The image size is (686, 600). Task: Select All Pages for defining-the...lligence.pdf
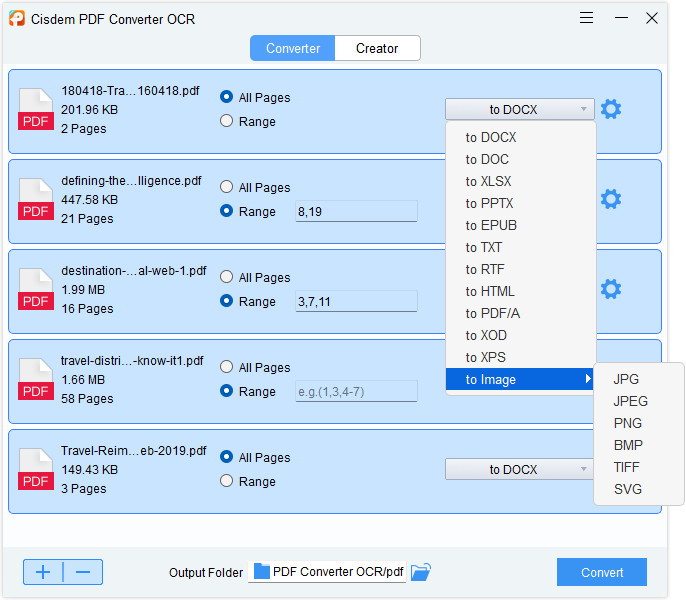(226, 187)
